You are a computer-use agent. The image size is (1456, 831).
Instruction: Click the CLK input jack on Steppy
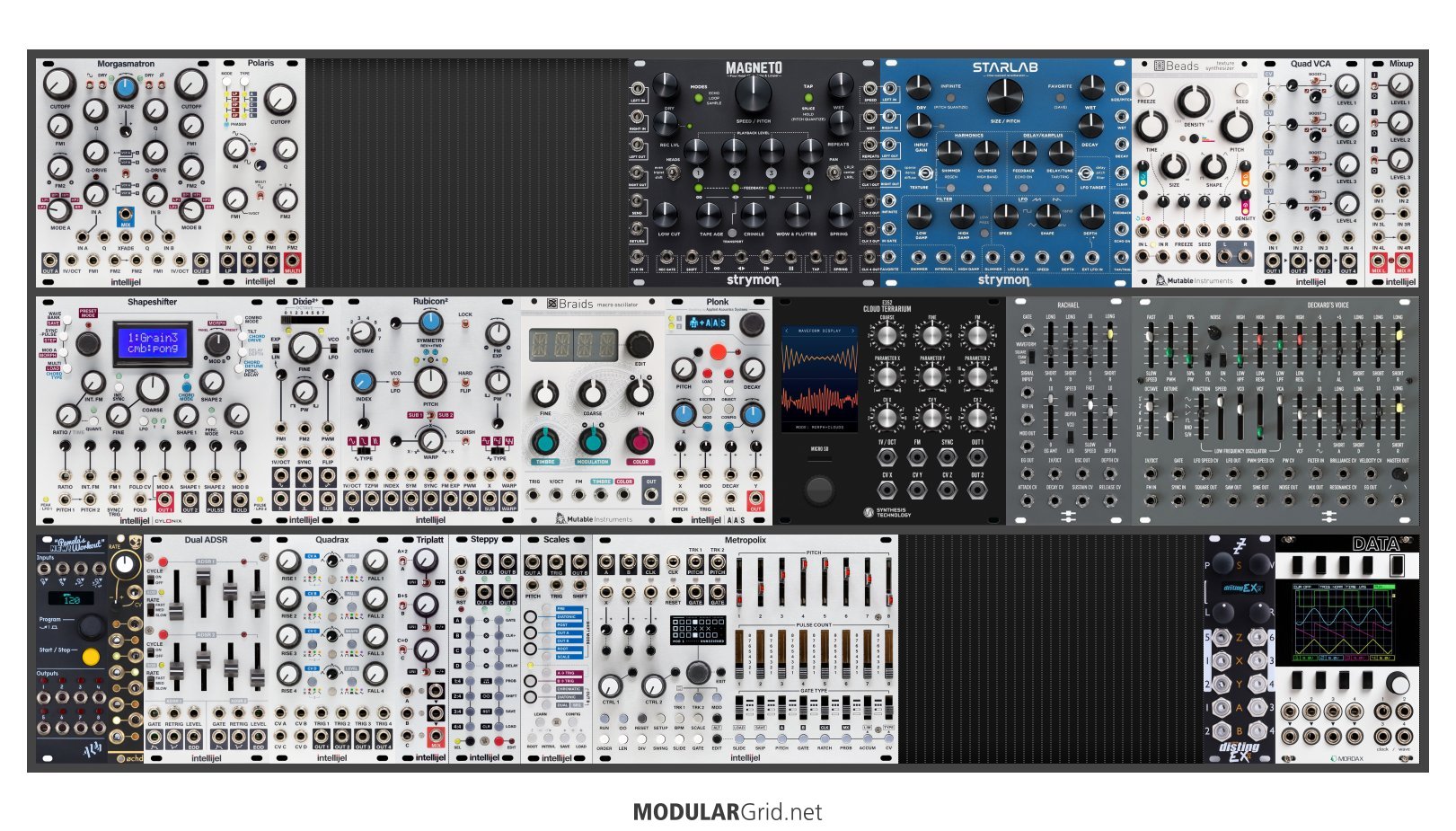click(462, 562)
